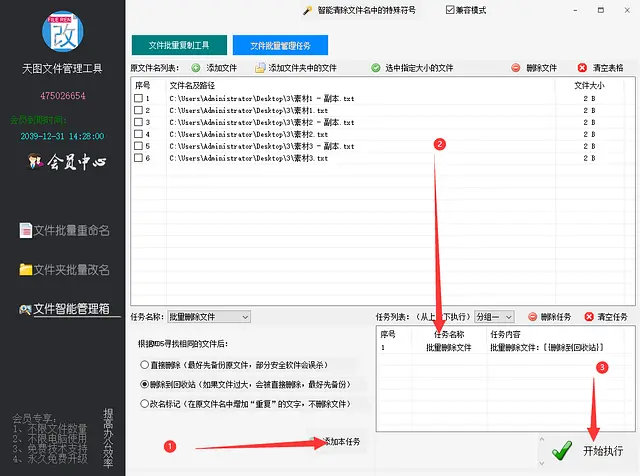Click the 任务名称 column header in task list
This screenshot has height=476, width=640.
pyautogui.click(x=449, y=334)
